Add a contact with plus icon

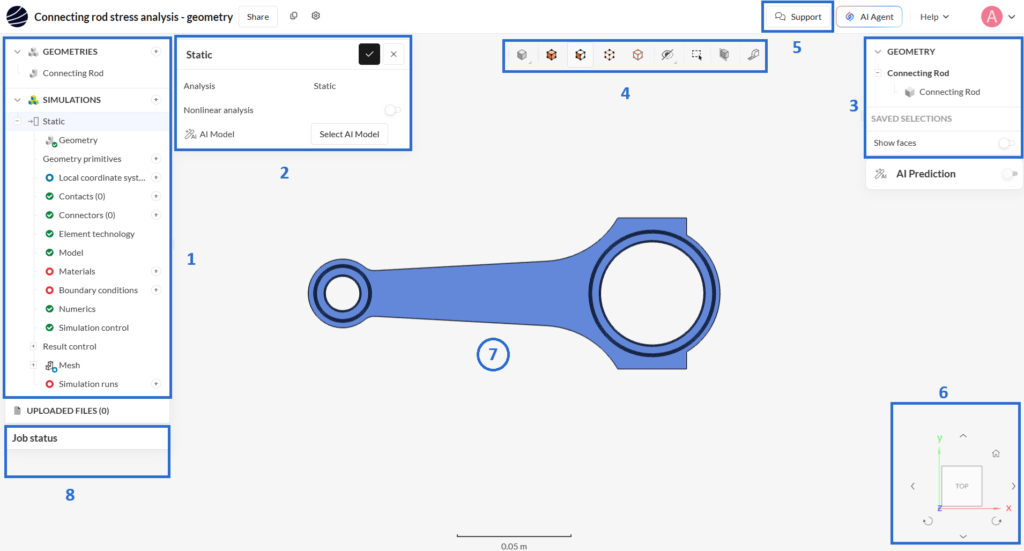pyautogui.click(x=156, y=197)
